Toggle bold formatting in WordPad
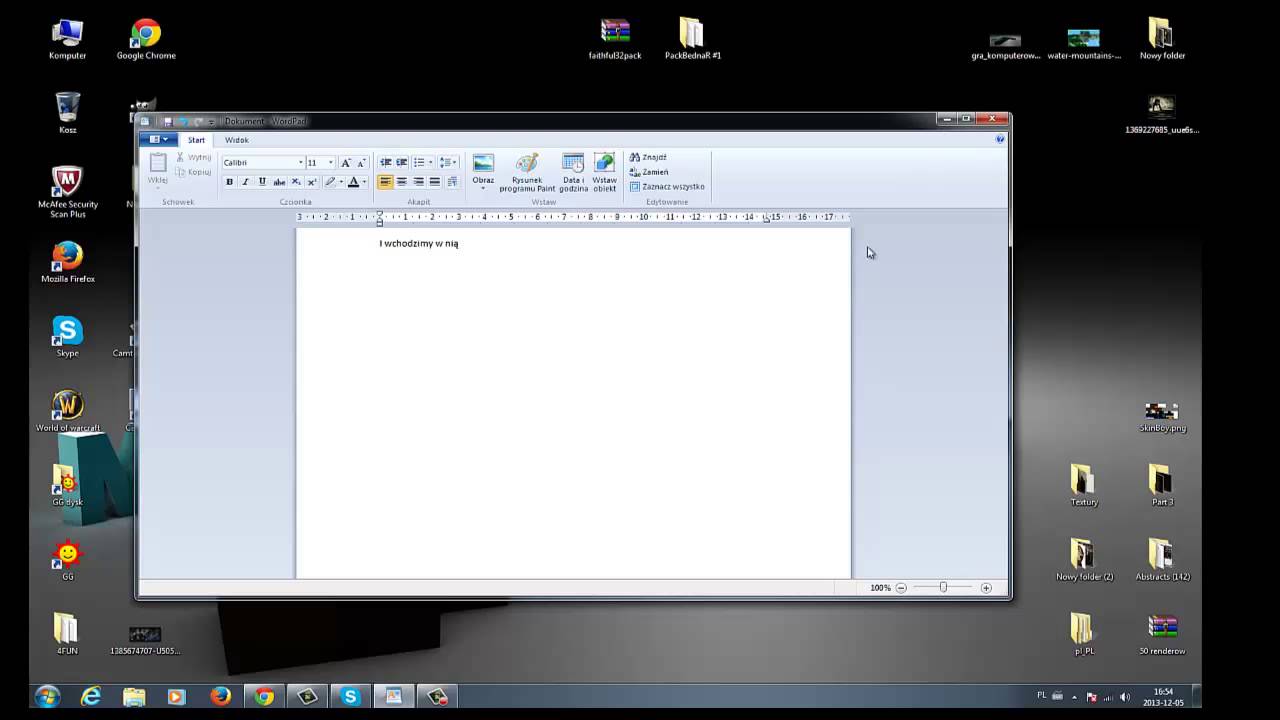 point(229,182)
